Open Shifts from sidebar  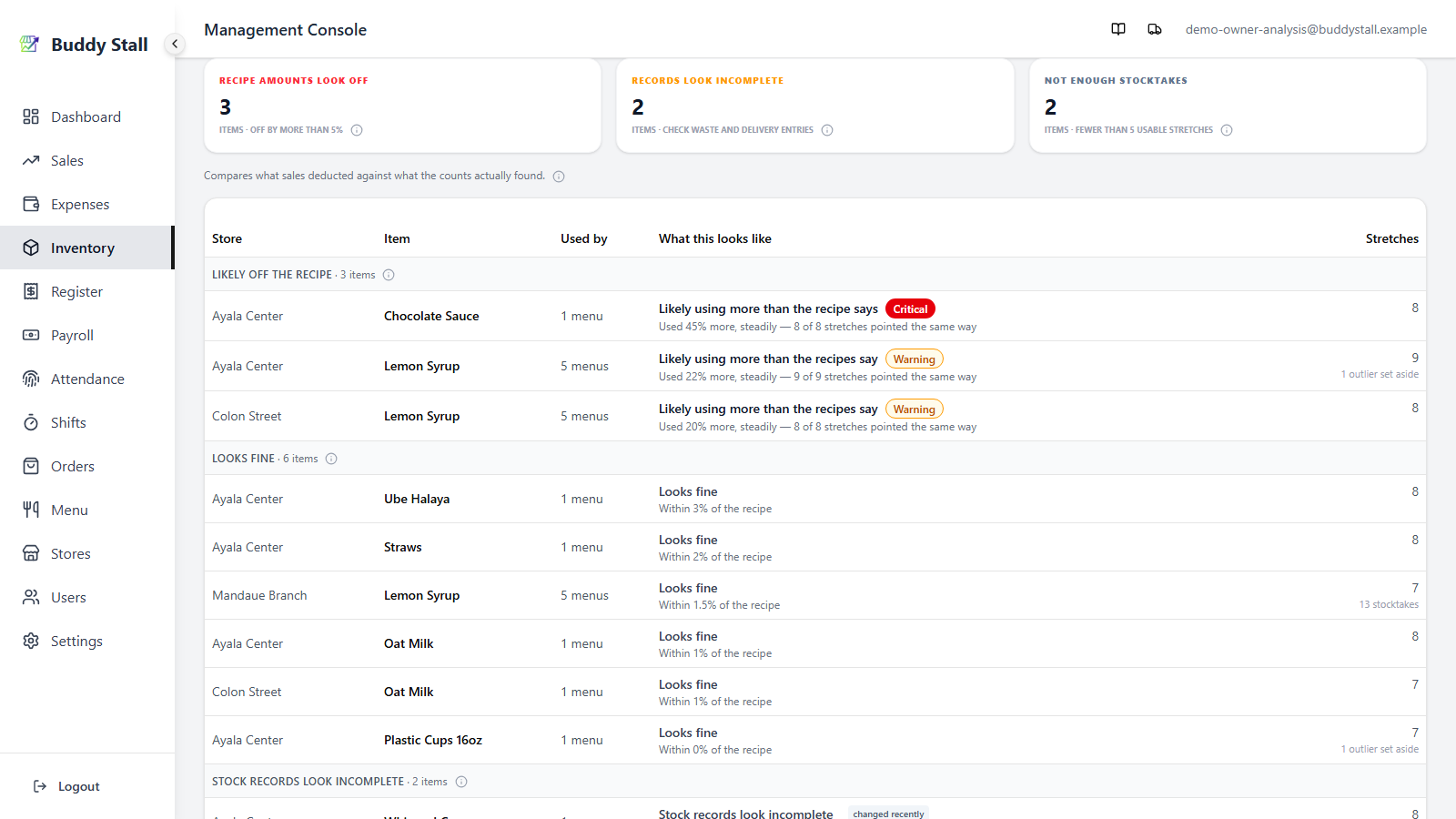pyautogui.click(x=86, y=422)
